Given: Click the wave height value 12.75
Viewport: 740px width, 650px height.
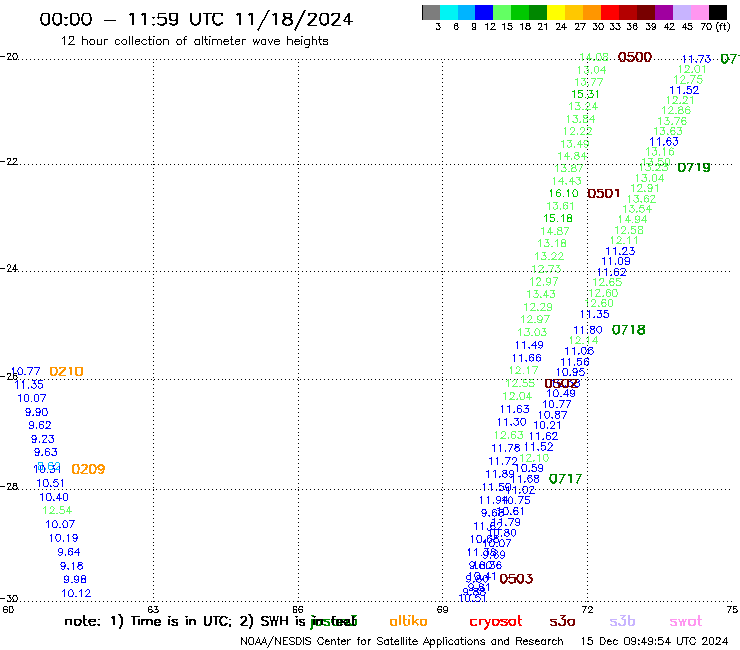Looking at the screenshot, I should click(x=688, y=80).
